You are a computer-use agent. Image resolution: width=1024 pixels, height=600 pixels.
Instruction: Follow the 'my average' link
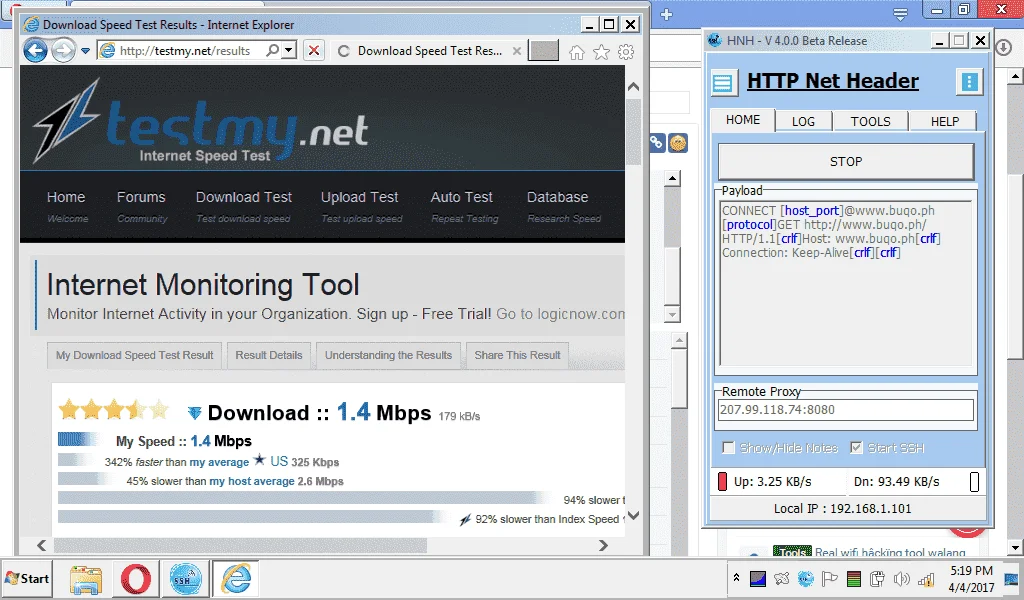219,462
